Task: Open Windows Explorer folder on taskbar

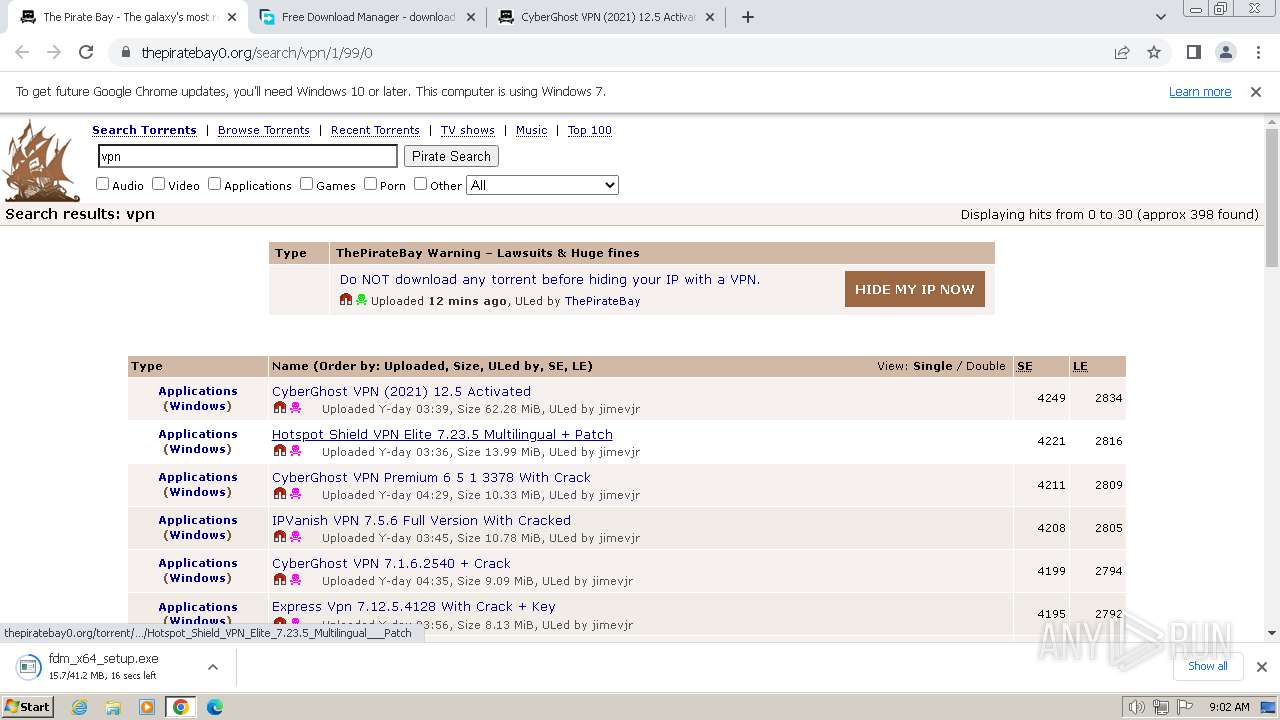Action: point(113,707)
